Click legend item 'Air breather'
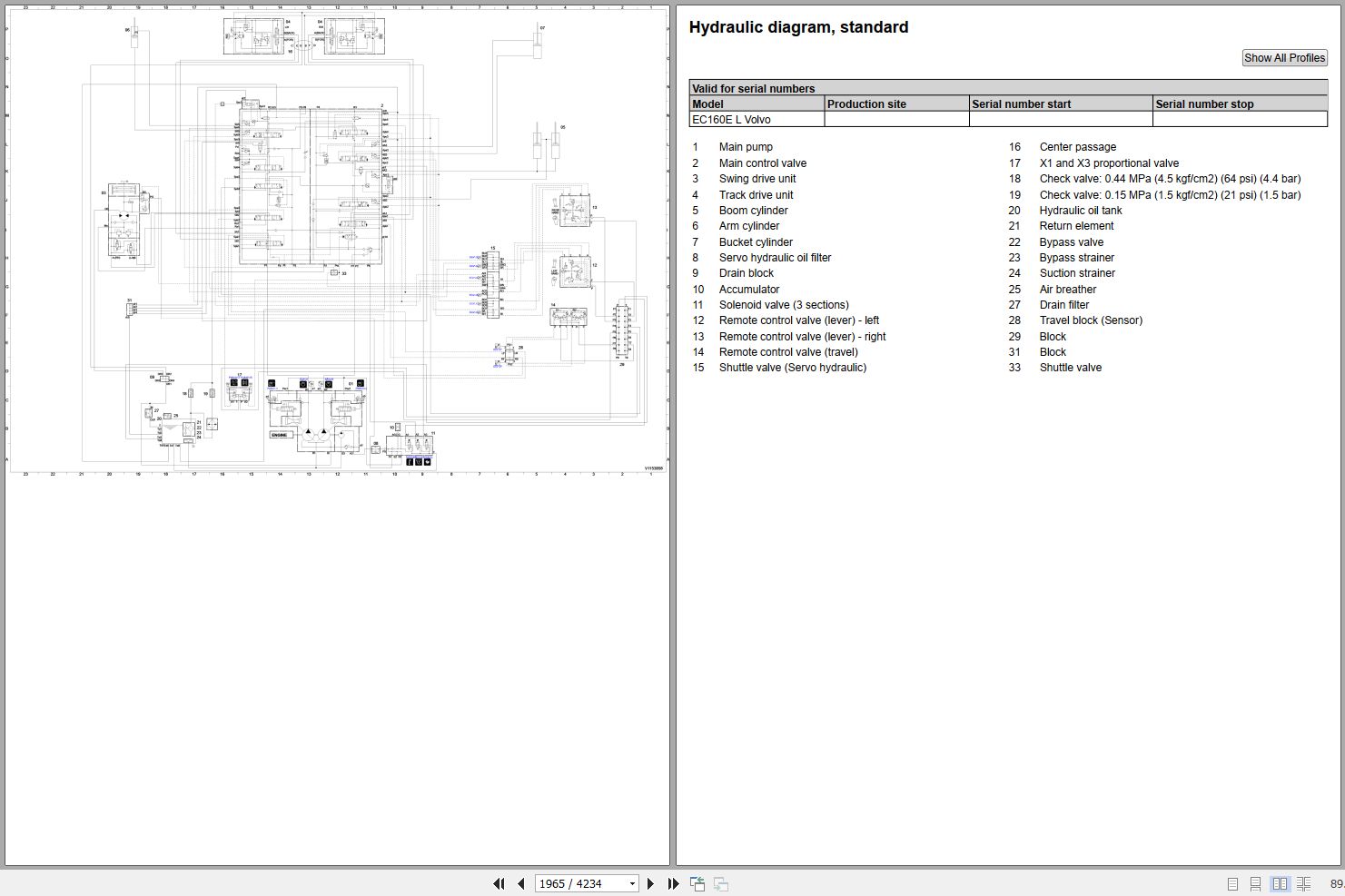The image size is (1345, 896). [1068, 290]
